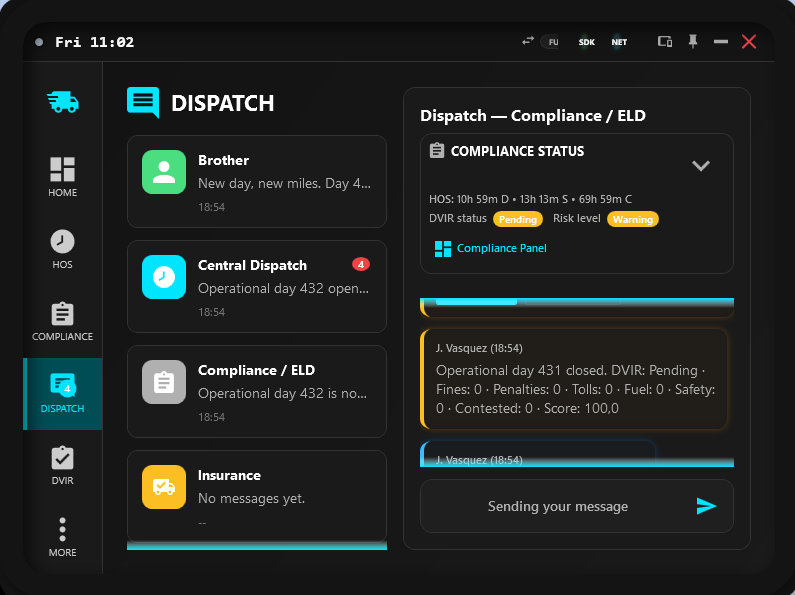Click the gray Compliance clipboard avatar
Image resolution: width=795 pixels, height=595 pixels.
tap(164, 382)
